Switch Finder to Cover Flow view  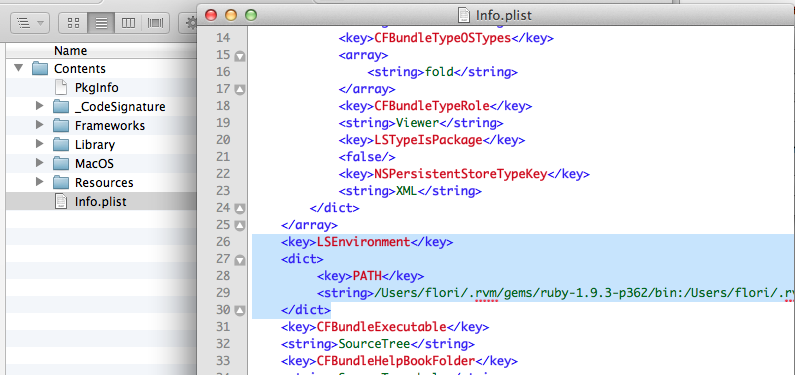[x=155, y=23]
